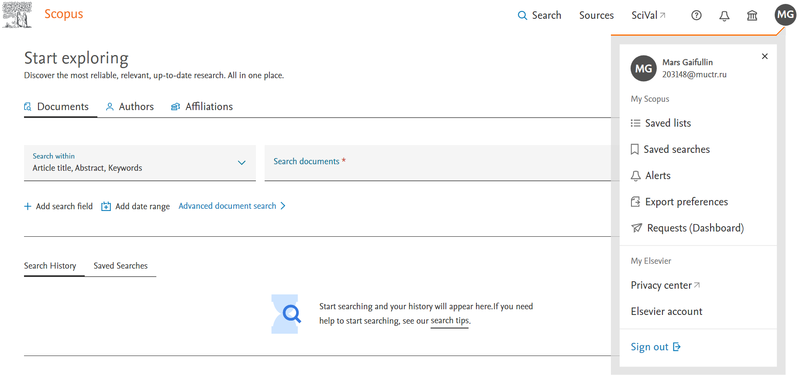The image size is (800, 387).
Task: Click the Alerts bell icon in panel
Action: point(635,176)
